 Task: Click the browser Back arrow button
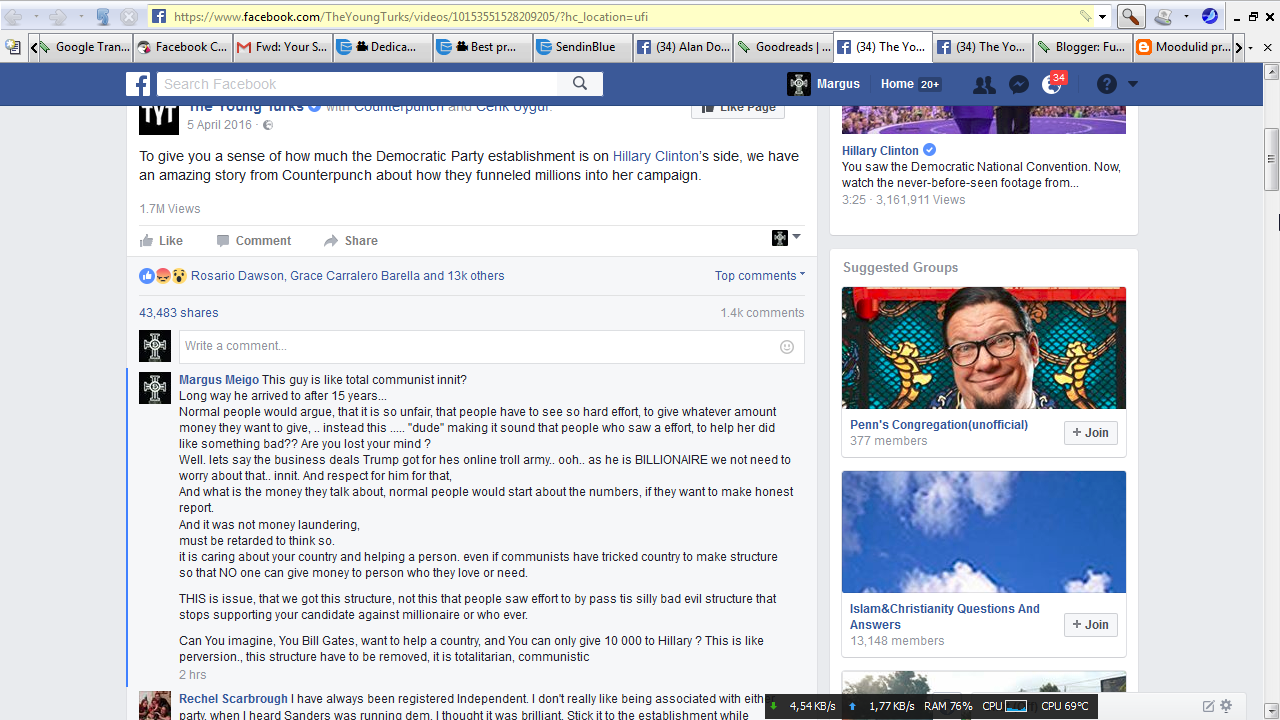(x=15, y=17)
